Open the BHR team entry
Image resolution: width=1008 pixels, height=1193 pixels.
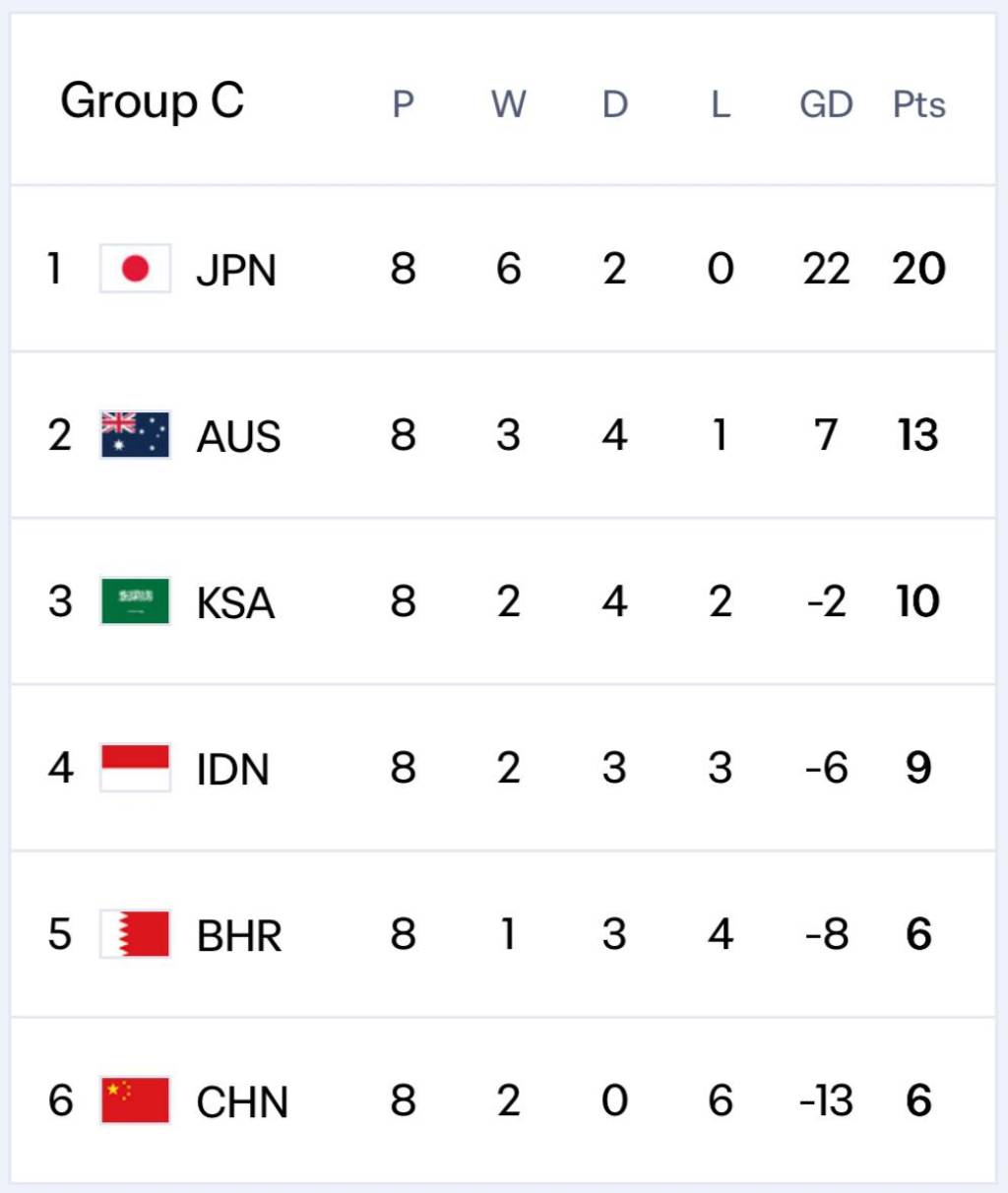coord(239,935)
